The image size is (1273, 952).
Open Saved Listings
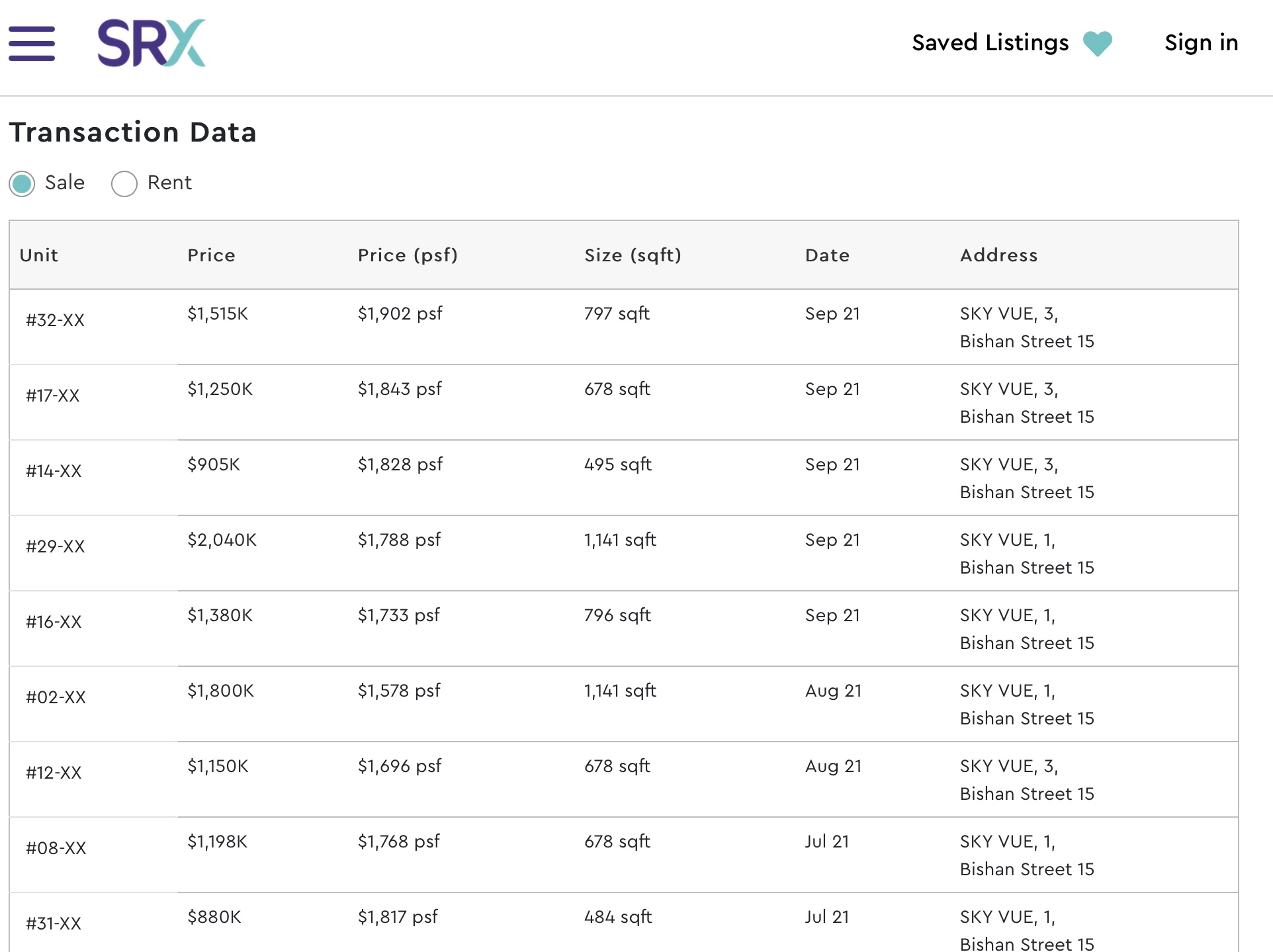990,43
